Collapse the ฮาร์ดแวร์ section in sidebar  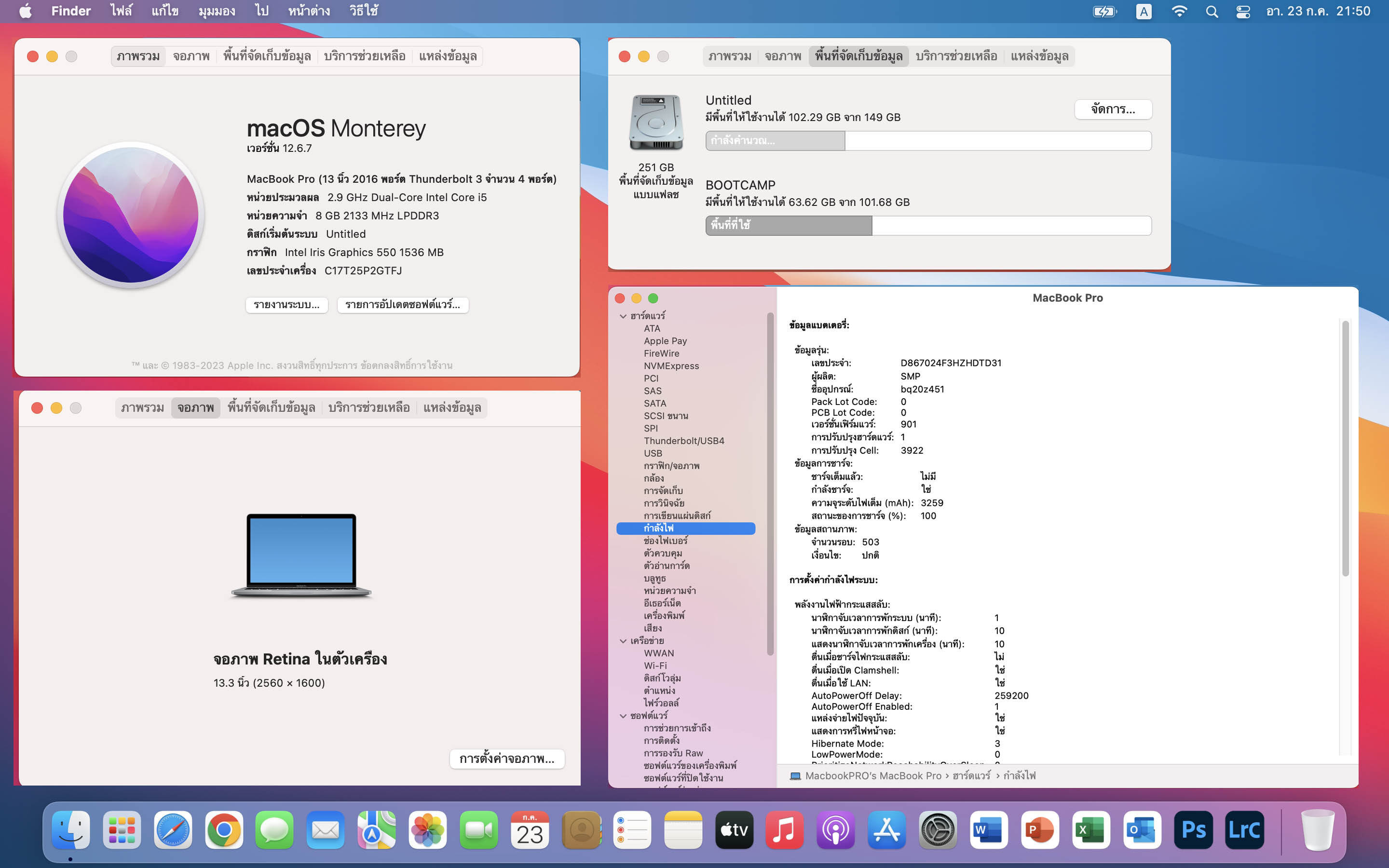(623, 316)
